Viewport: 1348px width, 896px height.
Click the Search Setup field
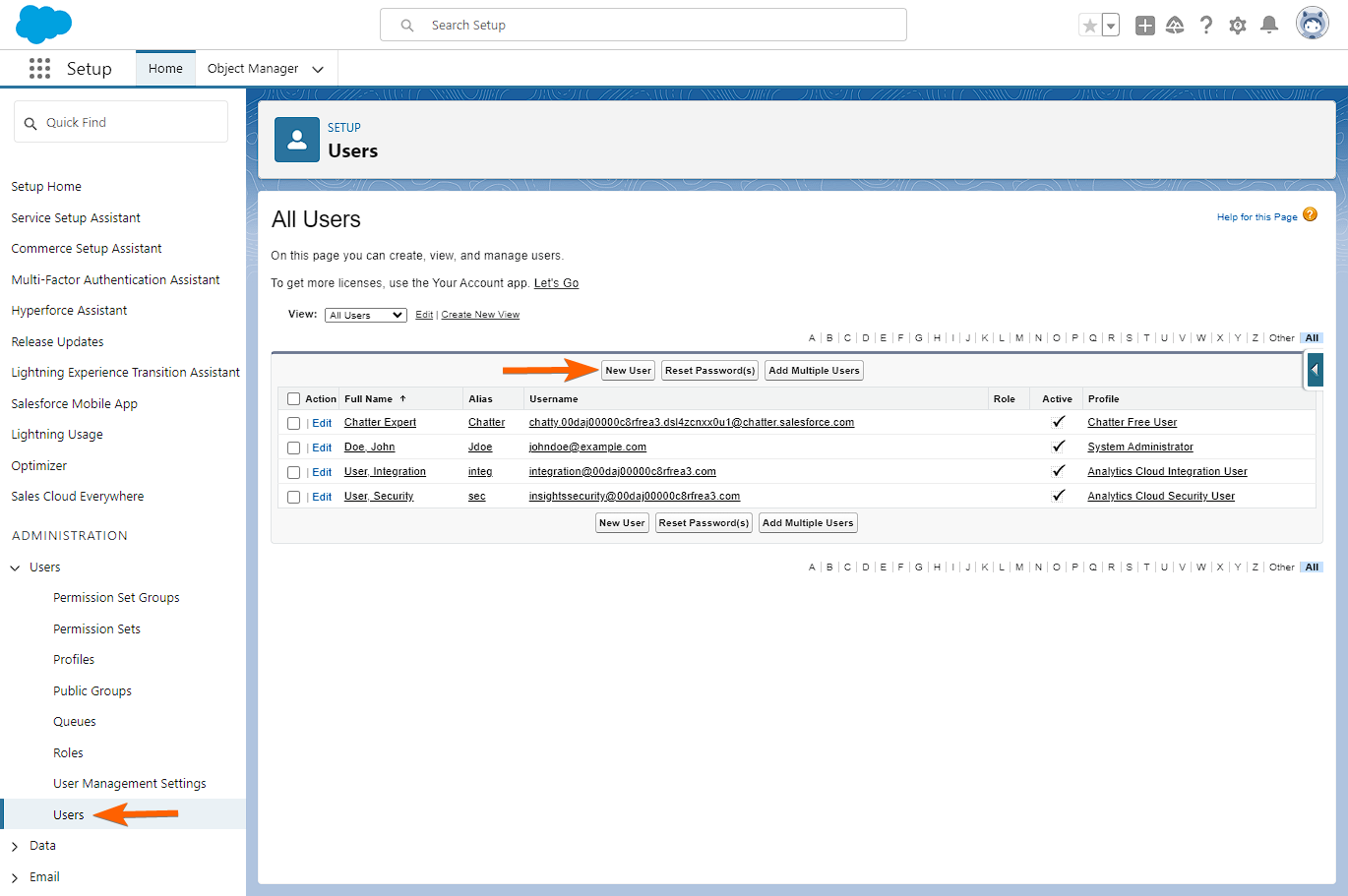(643, 26)
